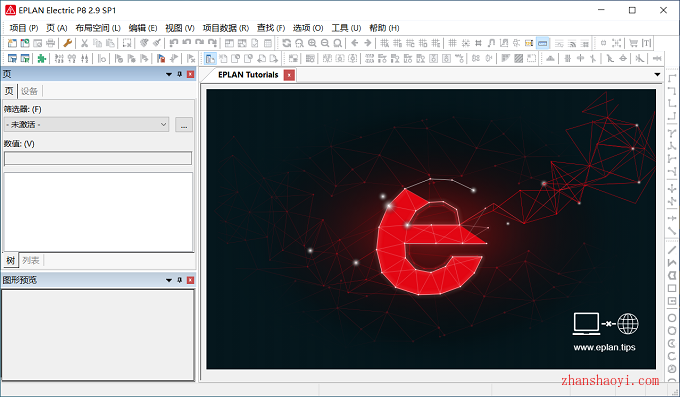Image resolution: width=680 pixels, height=397 pixels.
Task: Expand the 页 panel dropdown arrow
Action: click(169, 74)
